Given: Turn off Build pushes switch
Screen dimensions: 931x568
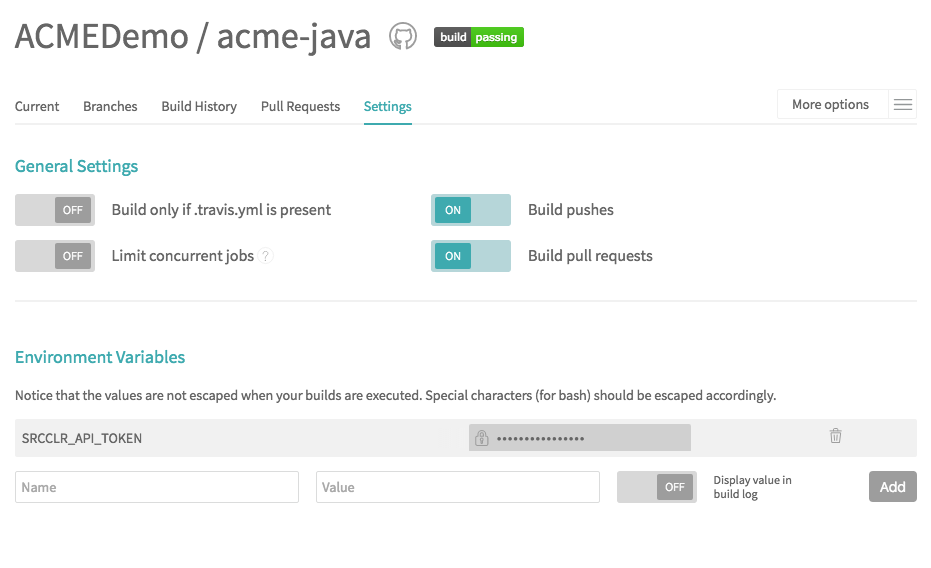Looking at the screenshot, I should 471,210.
